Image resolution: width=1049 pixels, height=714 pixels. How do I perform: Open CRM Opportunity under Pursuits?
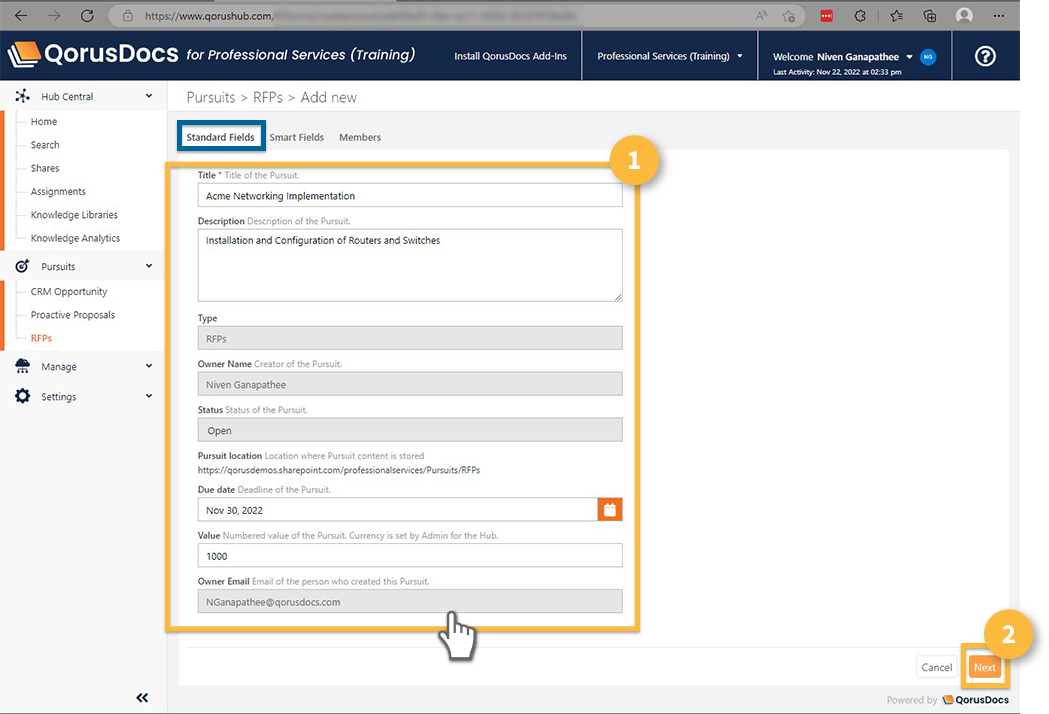click(69, 292)
